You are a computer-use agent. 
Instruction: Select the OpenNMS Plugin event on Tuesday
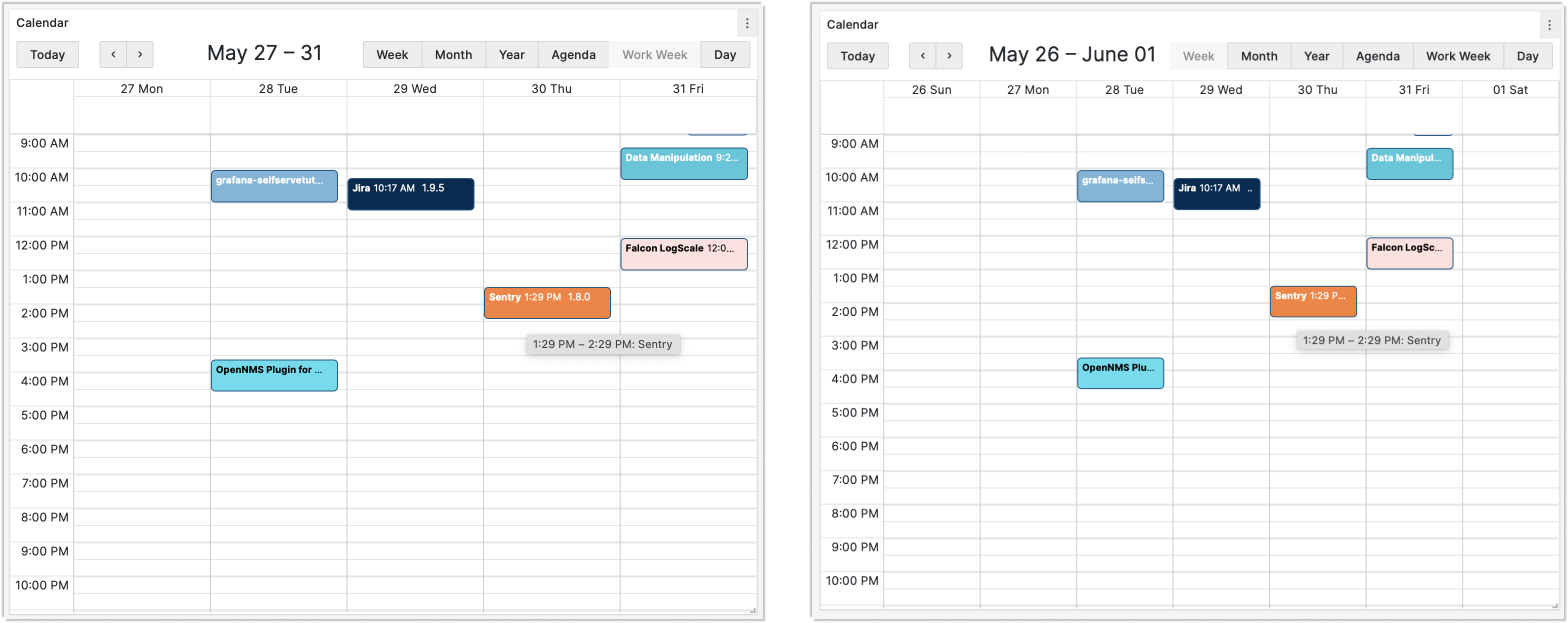click(x=274, y=375)
